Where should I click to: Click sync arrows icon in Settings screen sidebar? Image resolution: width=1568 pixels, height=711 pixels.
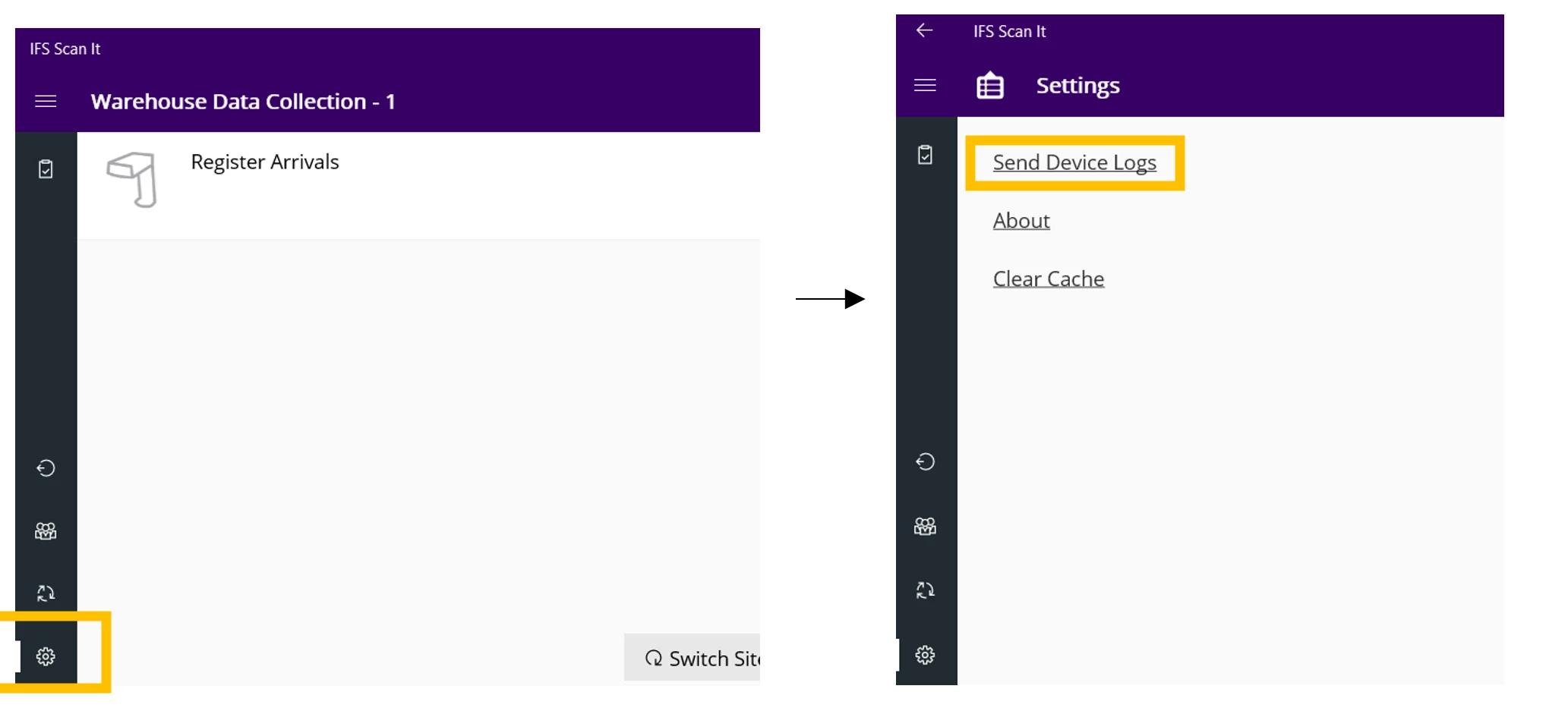pyautogui.click(x=925, y=590)
